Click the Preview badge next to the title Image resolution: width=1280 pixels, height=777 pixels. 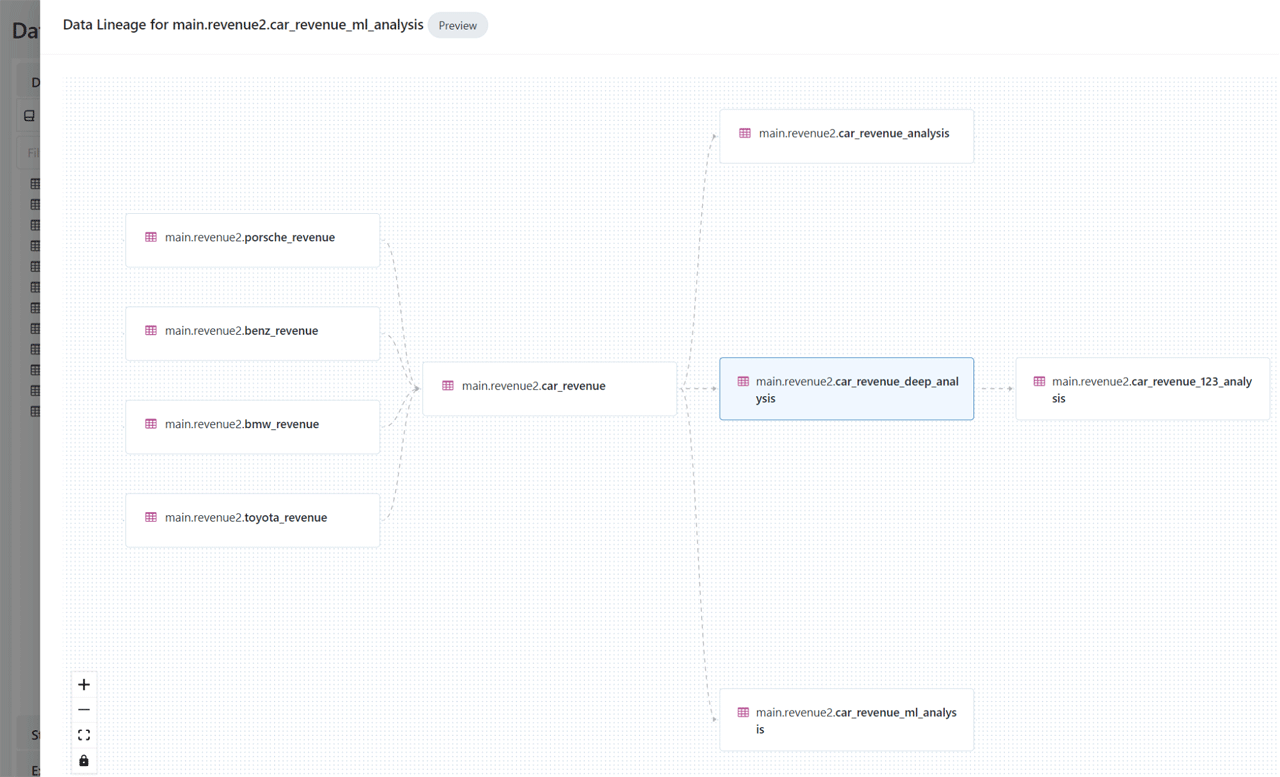(x=457, y=25)
